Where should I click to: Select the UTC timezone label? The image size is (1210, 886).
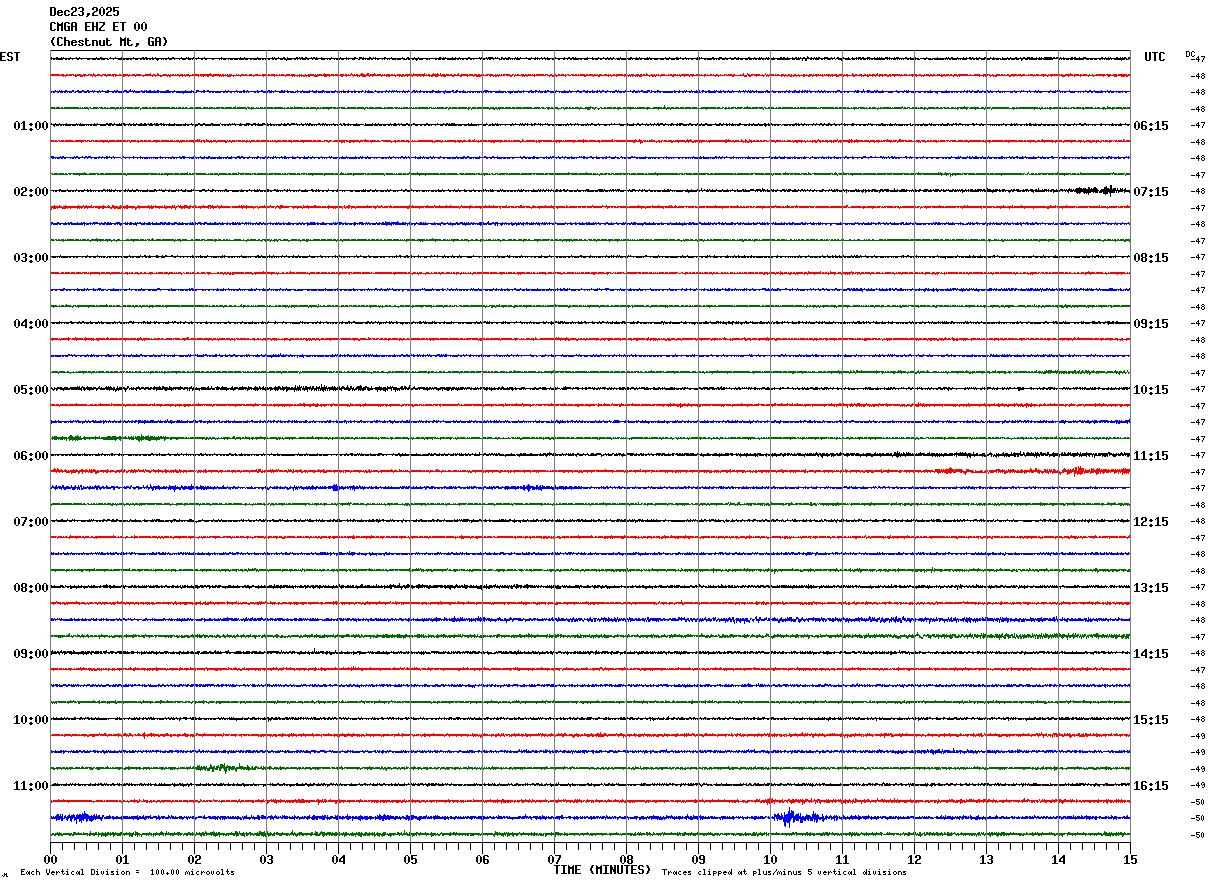[x=1155, y=57]
